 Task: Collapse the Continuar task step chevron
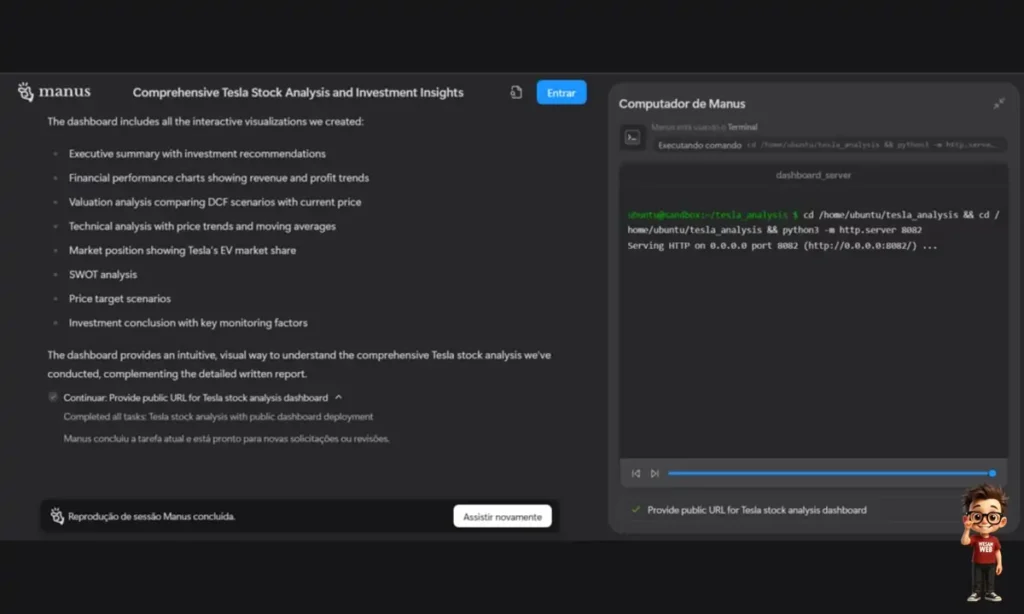(338, 397)
